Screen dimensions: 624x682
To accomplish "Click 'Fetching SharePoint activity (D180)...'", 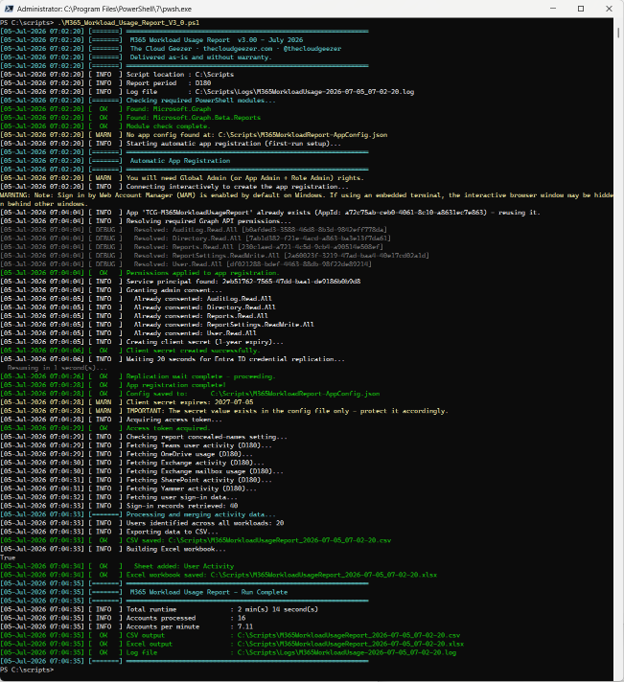I will coord(199,480).
